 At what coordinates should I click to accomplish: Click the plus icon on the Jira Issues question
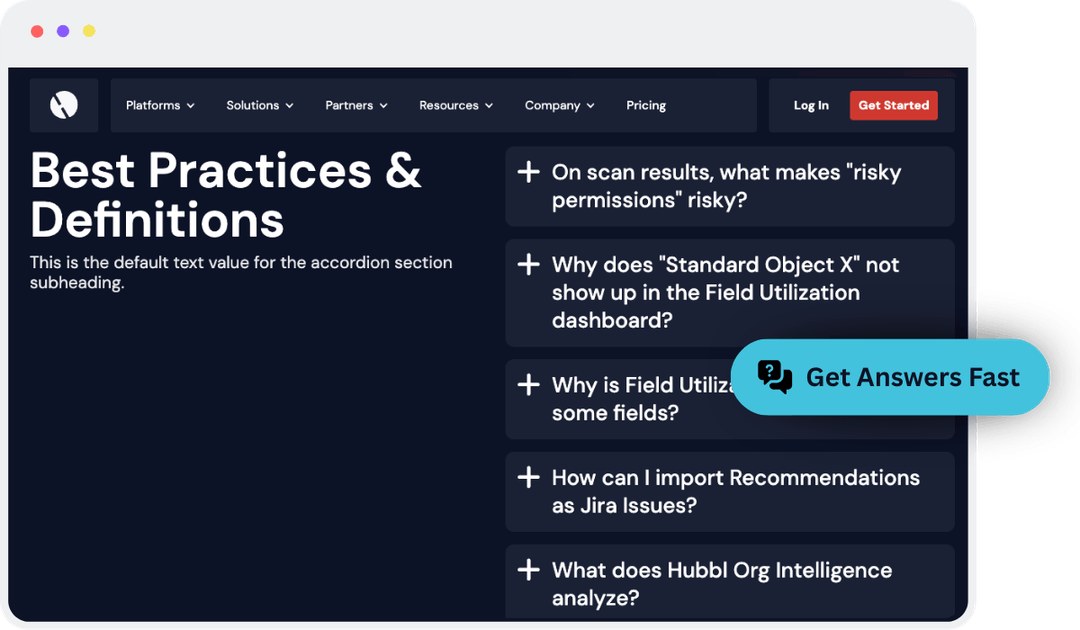[528, 477]
